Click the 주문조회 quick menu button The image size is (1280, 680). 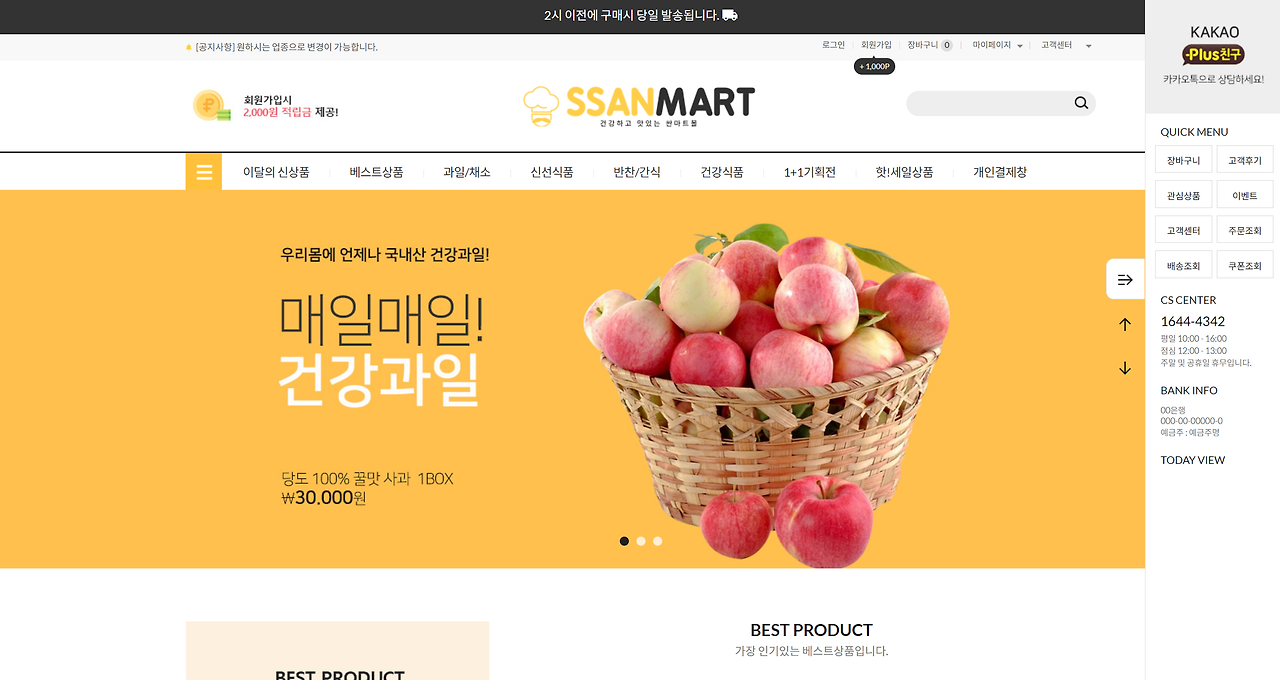[1245, 231]
